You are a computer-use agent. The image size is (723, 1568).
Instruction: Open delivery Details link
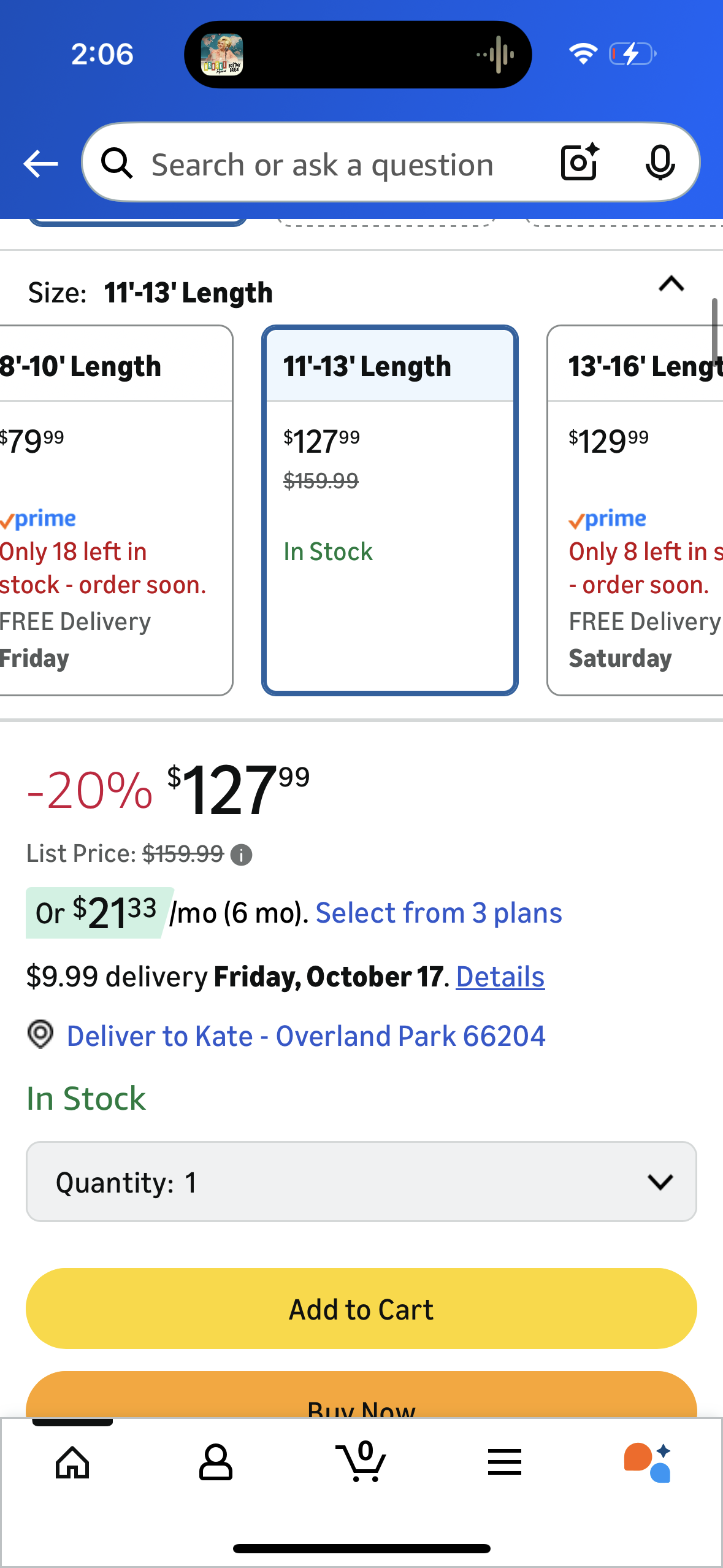(x=500, y=977)
